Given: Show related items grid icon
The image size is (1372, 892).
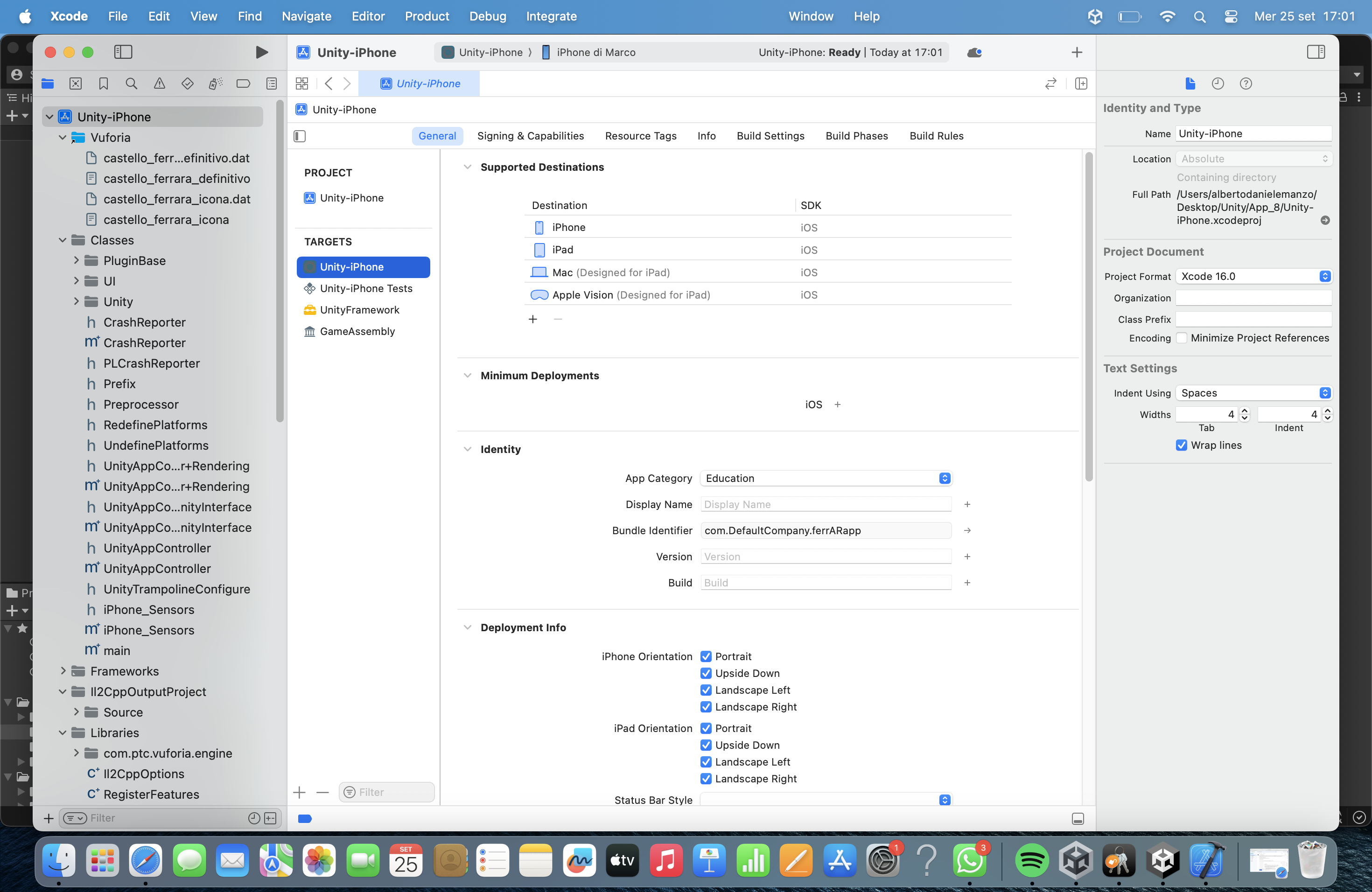Looking at the screenshot, I should click(301, 84).
